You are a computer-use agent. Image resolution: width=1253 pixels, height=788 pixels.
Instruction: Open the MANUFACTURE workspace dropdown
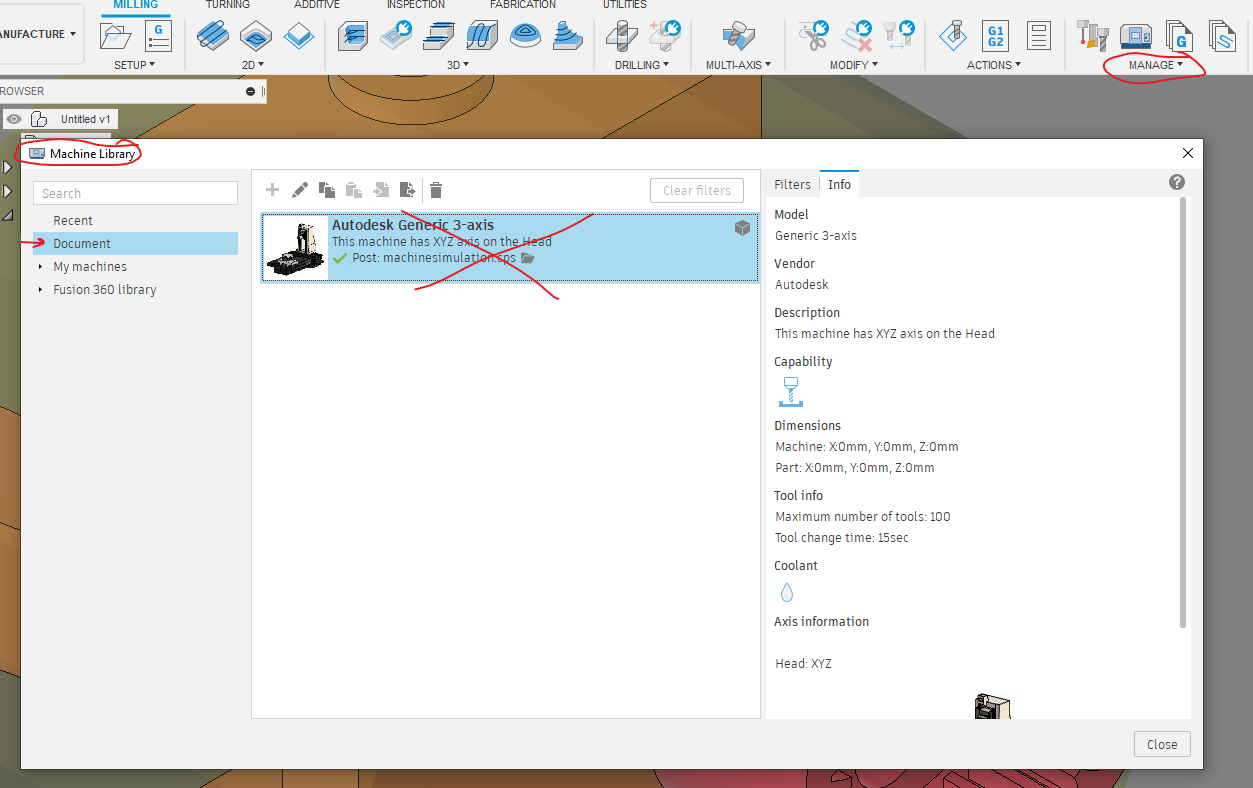pos(38,34)
